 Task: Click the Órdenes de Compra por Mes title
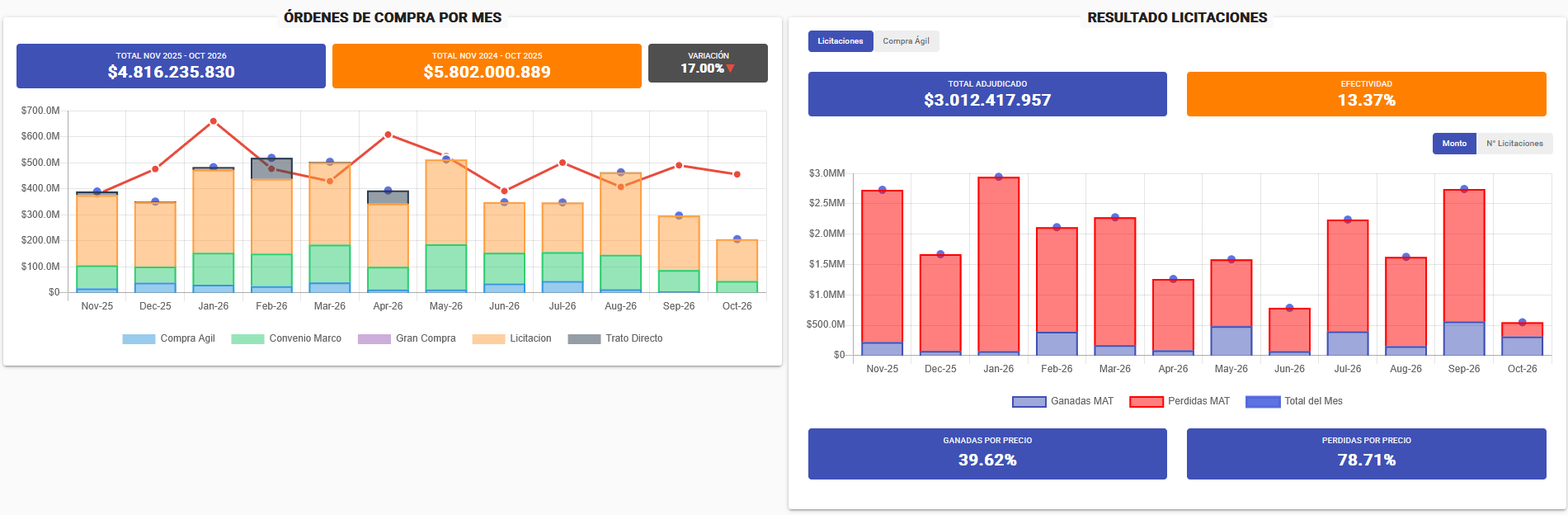(393, 17)
